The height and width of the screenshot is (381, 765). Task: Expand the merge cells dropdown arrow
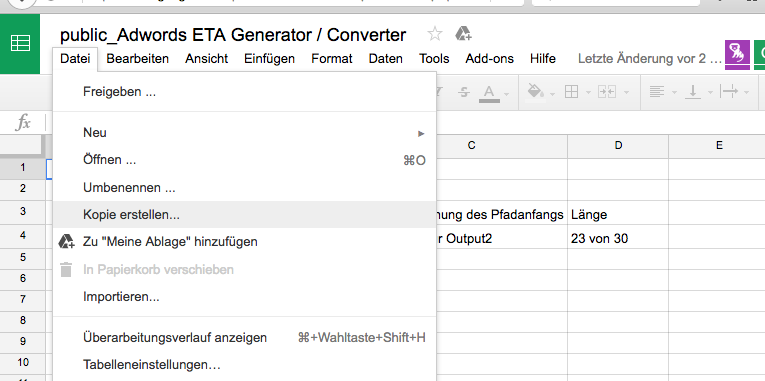coord(626,93)
